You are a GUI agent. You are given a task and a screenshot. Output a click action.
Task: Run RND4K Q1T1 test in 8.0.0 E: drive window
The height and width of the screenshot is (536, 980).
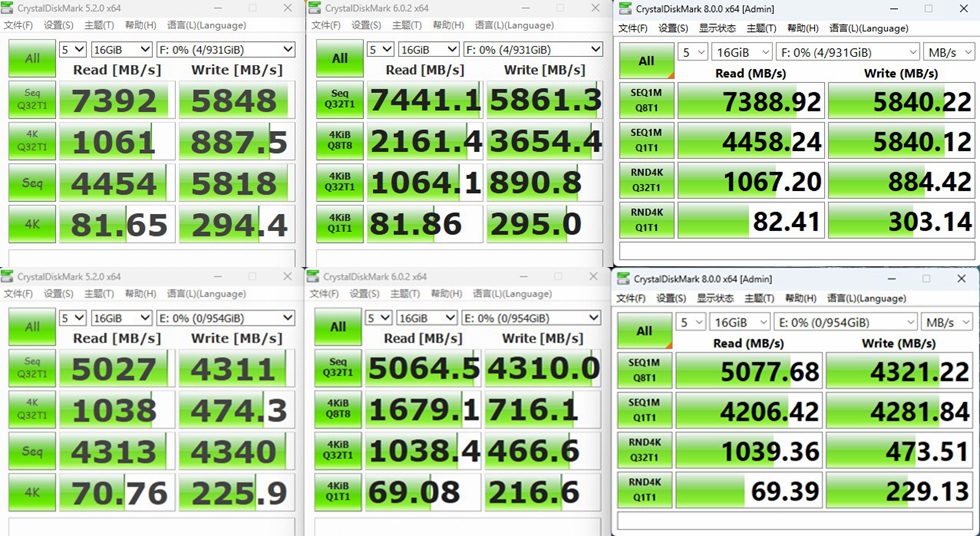pyautogui.click(x=644, y=491)
